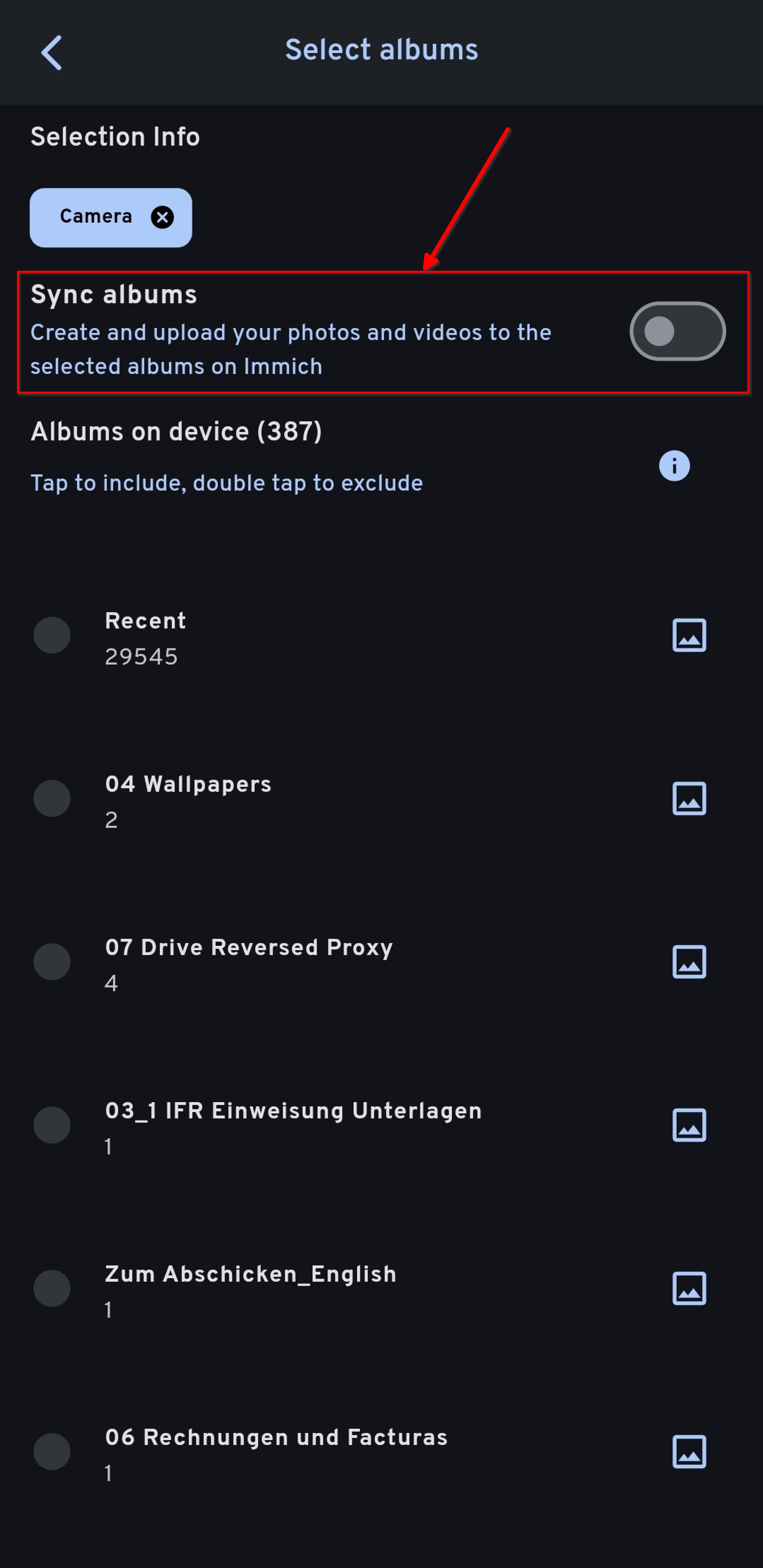Select the 03_1 IFR Einweisung circle

tap(52, 1125)
